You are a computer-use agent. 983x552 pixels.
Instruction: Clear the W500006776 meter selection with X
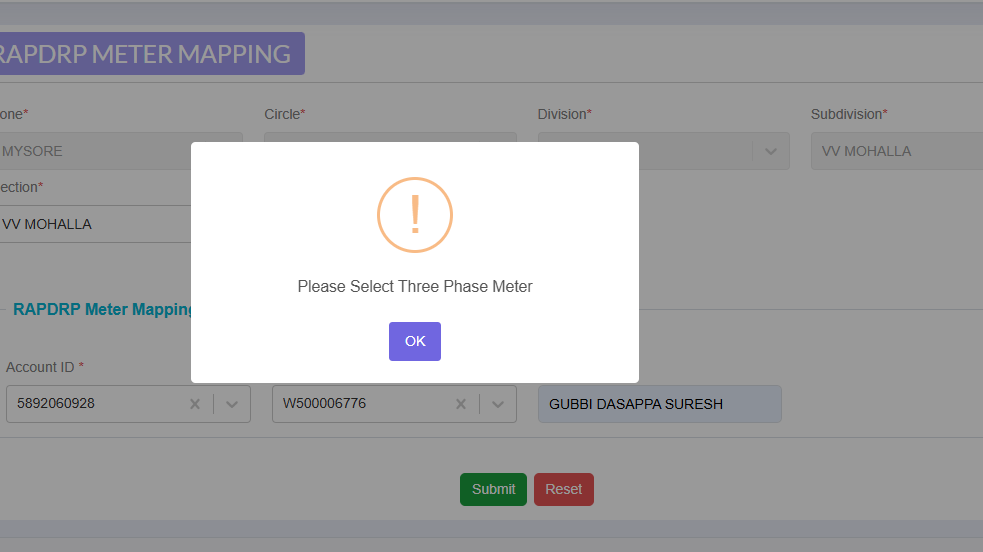coord(461,404)
